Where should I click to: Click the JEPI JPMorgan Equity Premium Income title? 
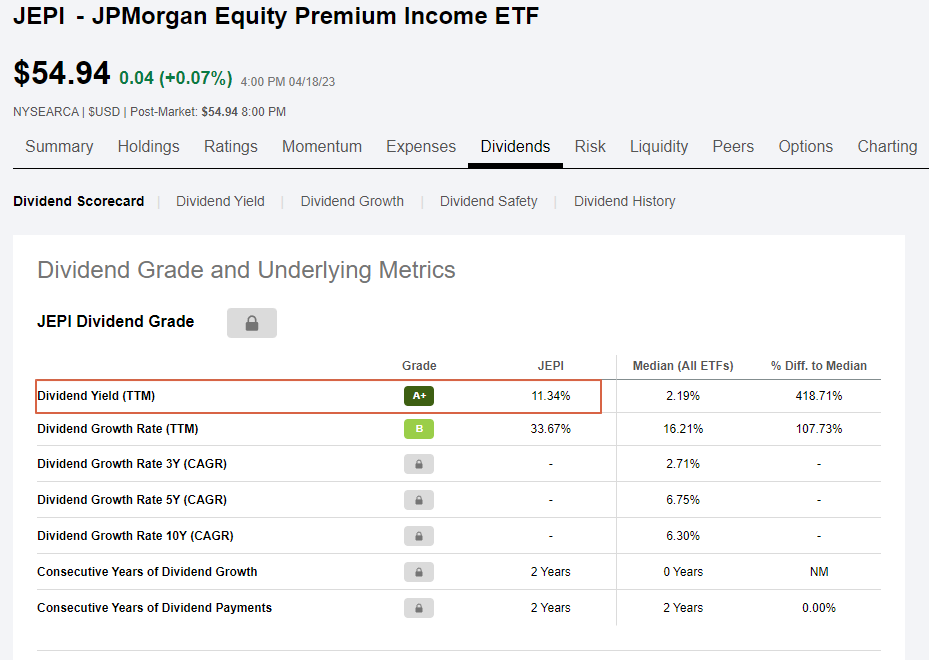point(276,16)
